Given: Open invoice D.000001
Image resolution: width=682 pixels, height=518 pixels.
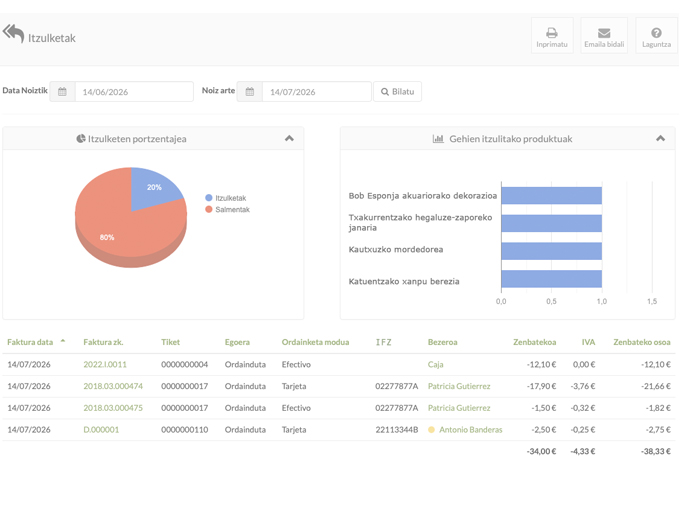Looking at the screenshot, I should [101, 430].
